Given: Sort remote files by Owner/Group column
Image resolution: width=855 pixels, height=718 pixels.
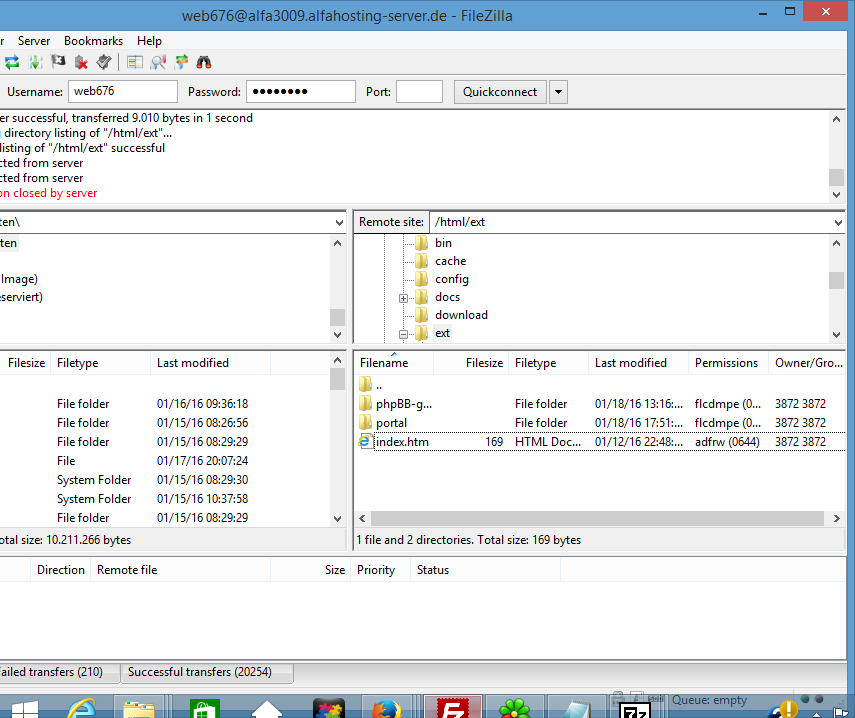Looking at the screenshot, I should point(807,363).
